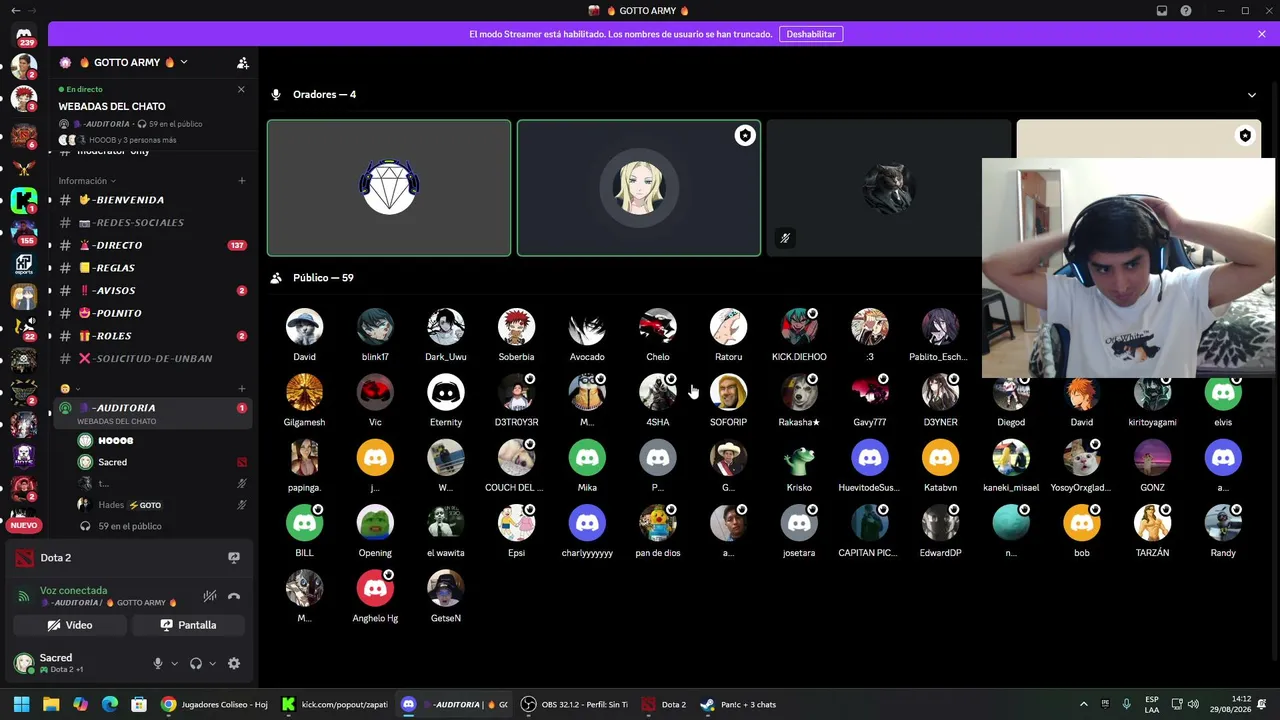The height and width of the screenshot is (720, 1280).
Task: Open audience member Krisko's avatar
Action: (799, 458)
